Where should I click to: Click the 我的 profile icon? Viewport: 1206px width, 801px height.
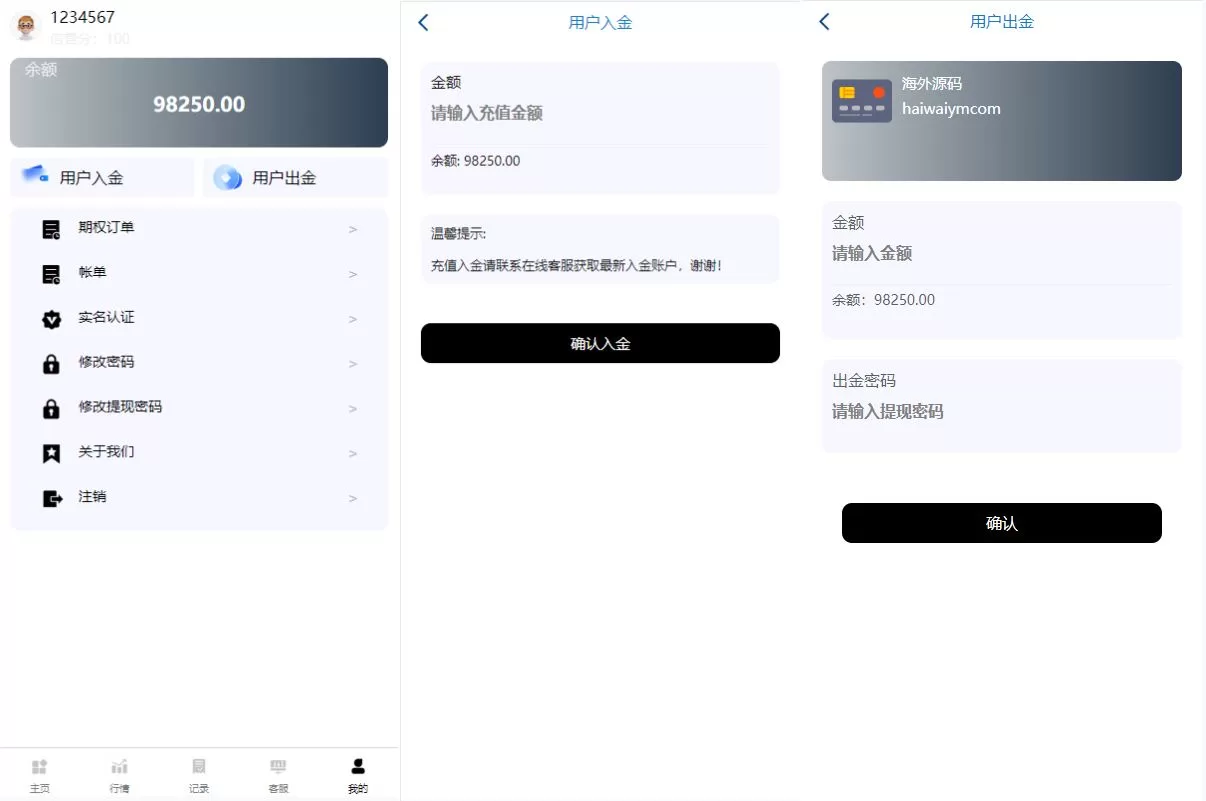click(x=358, y=767)
